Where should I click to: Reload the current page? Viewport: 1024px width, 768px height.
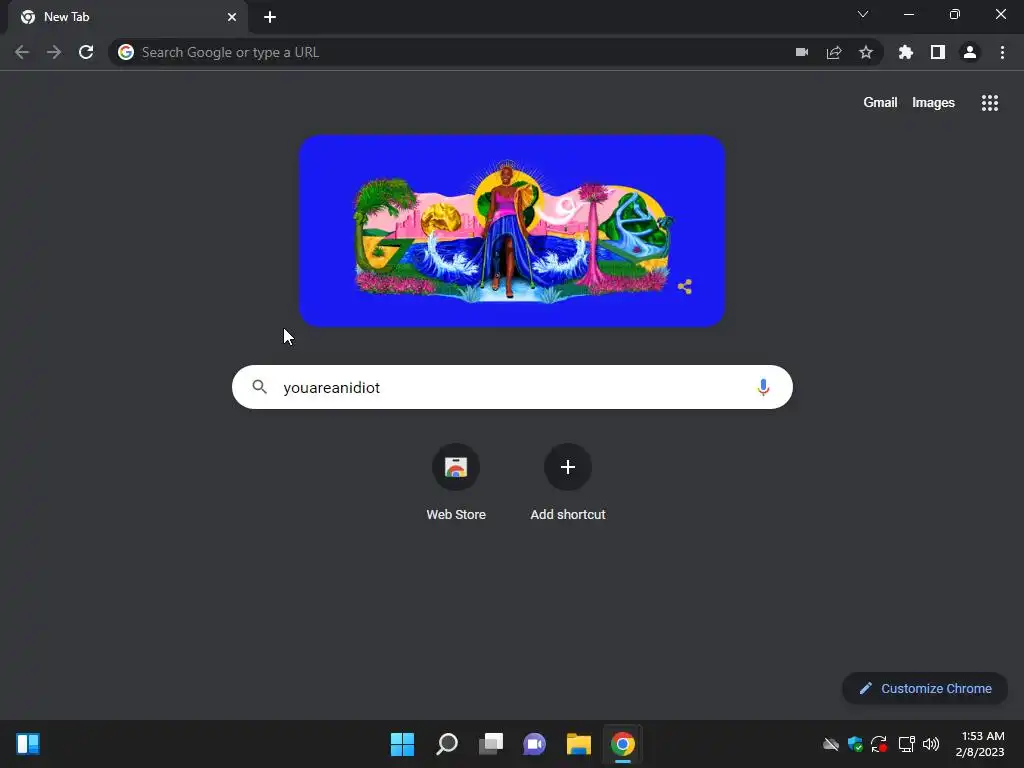[x=86, y=52]
